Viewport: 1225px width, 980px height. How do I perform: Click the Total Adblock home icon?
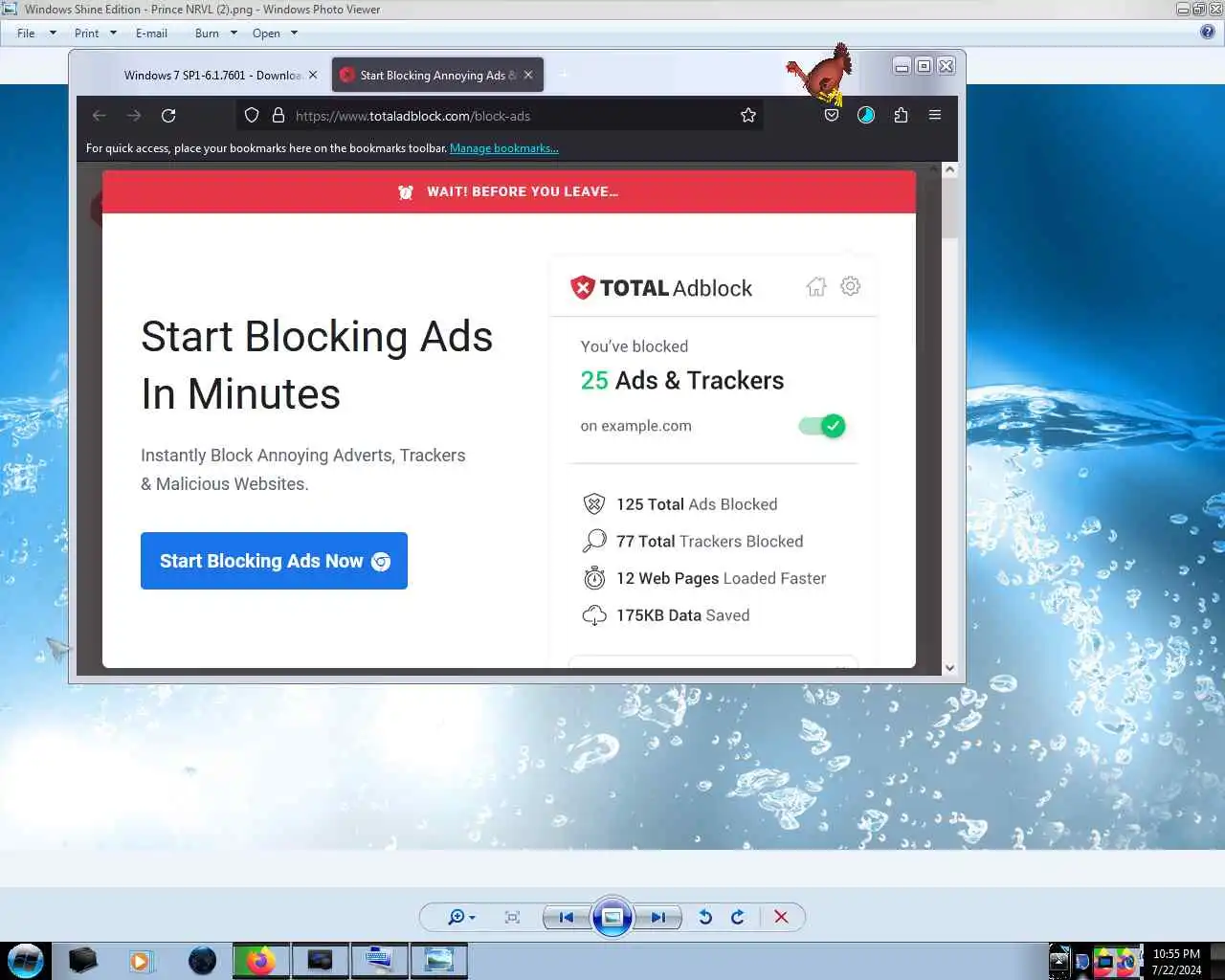(816, 286)
